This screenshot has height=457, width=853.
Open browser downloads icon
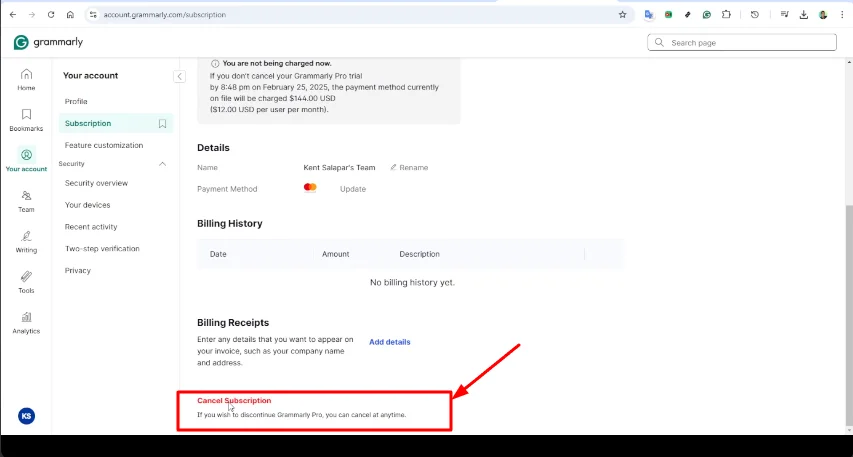coord(803,15)
